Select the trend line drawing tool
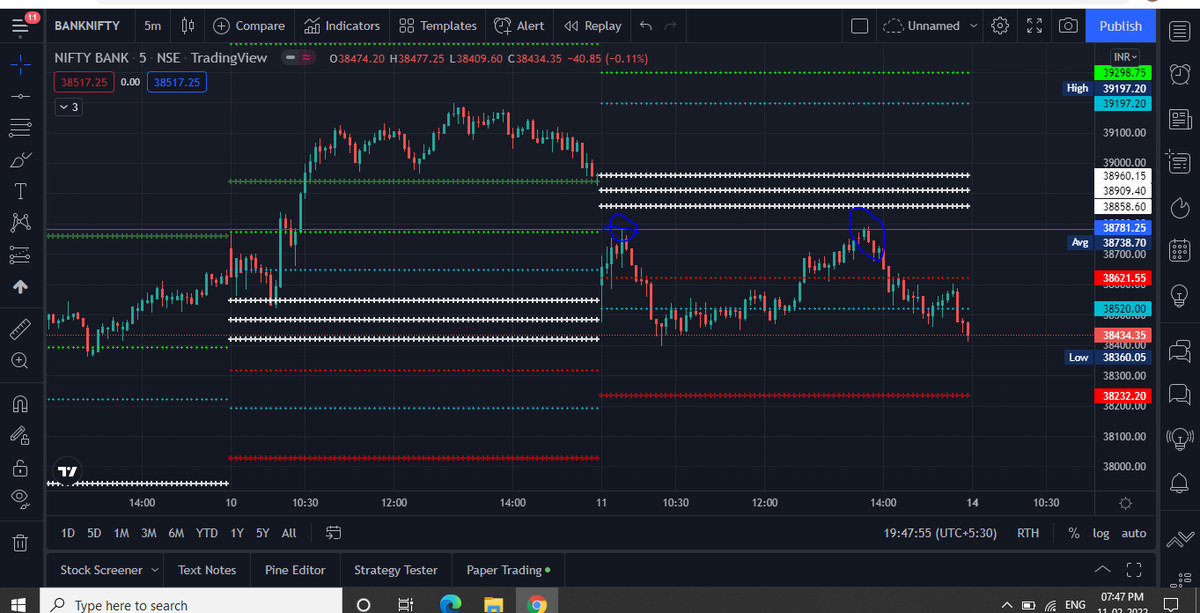1200x613 pixels. 19,96
